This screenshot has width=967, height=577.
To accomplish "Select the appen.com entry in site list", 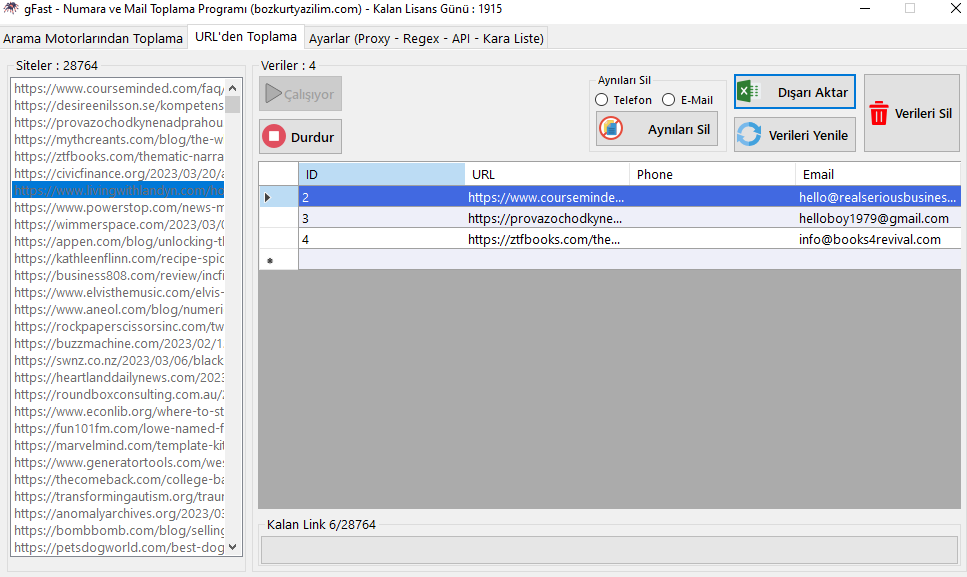I will click(118, 242).
